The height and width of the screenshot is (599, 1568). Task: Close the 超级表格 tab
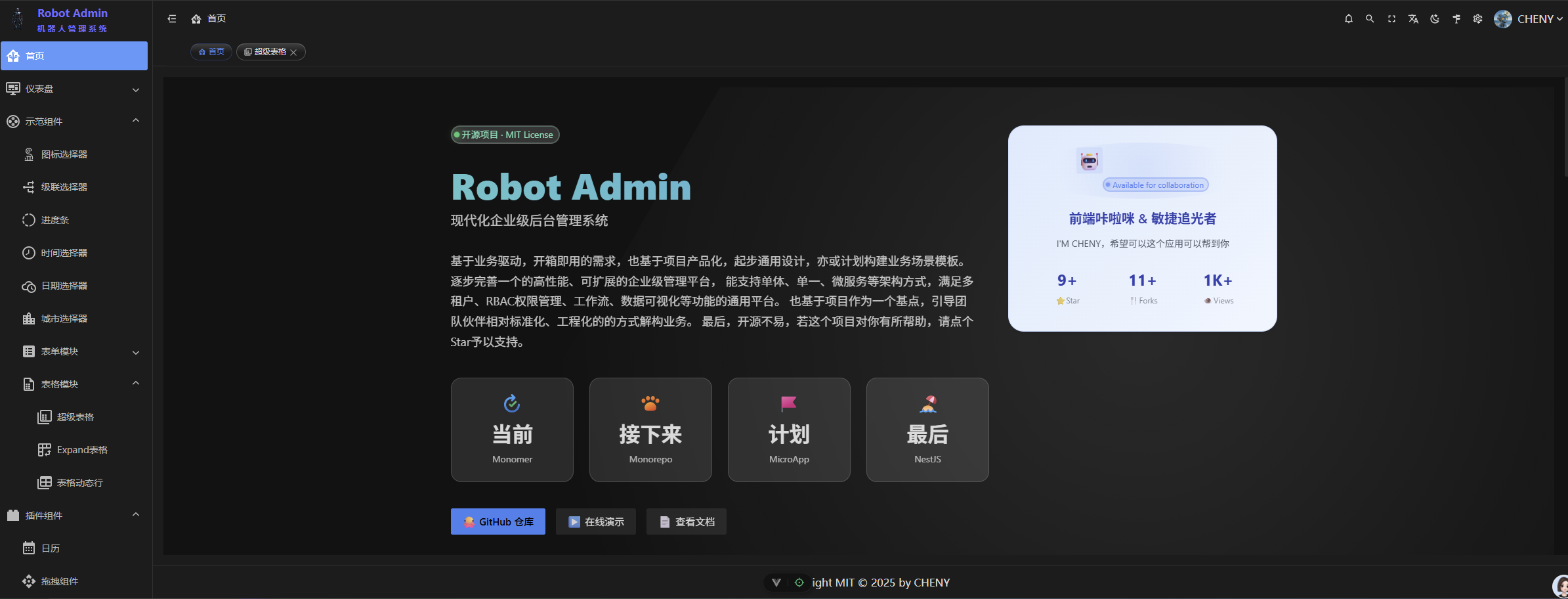point(294,52)
